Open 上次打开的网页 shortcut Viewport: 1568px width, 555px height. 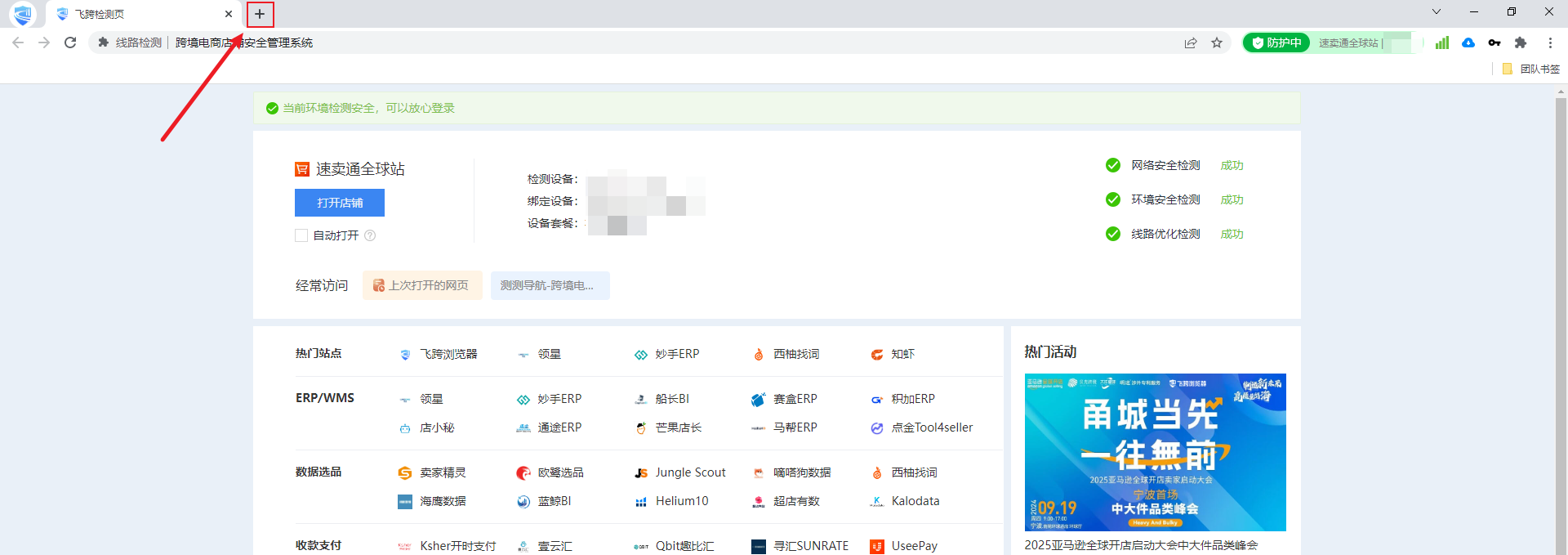pos(422,285)
